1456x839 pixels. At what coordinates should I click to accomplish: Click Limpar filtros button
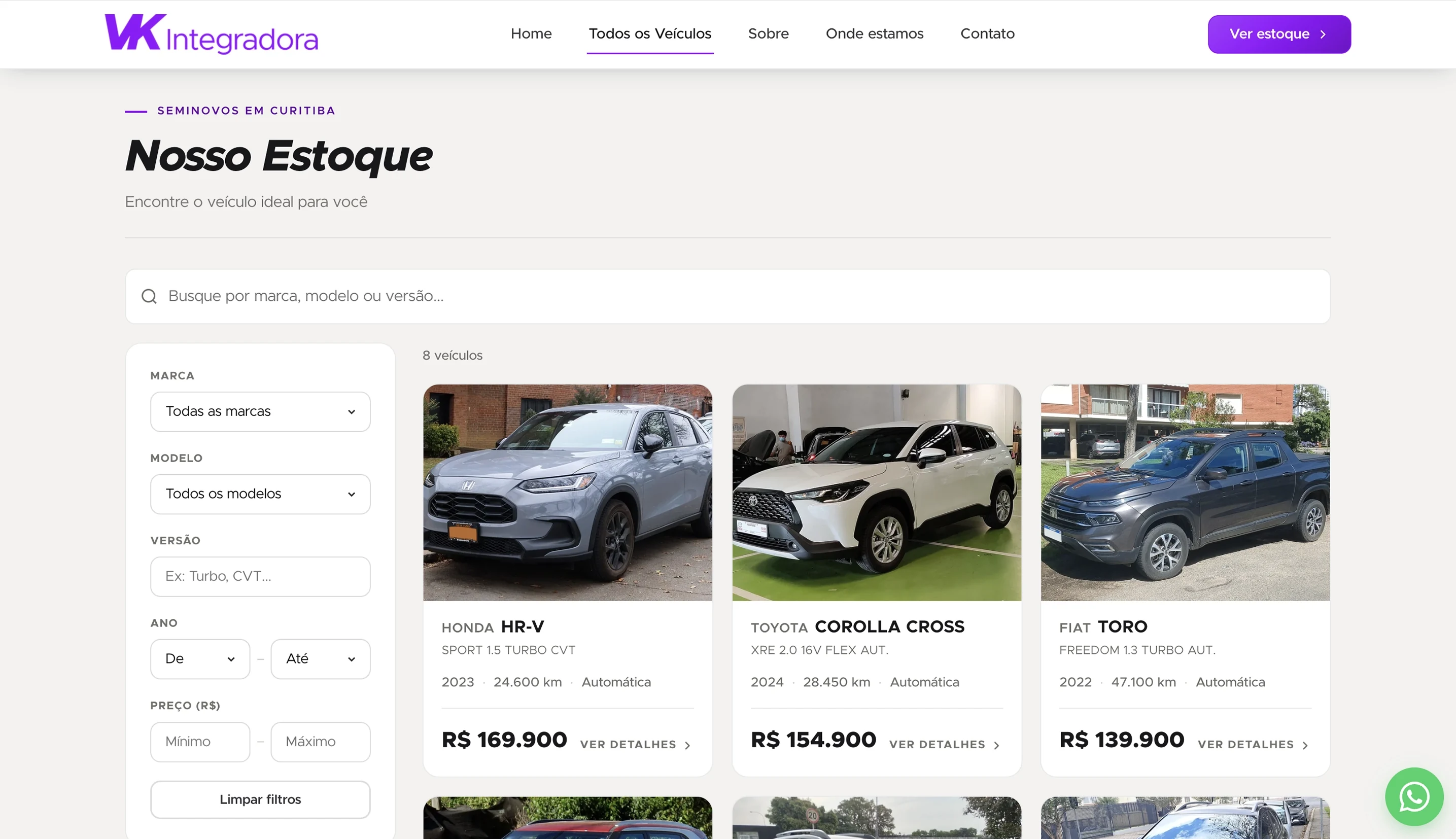(x=260, y=799)
